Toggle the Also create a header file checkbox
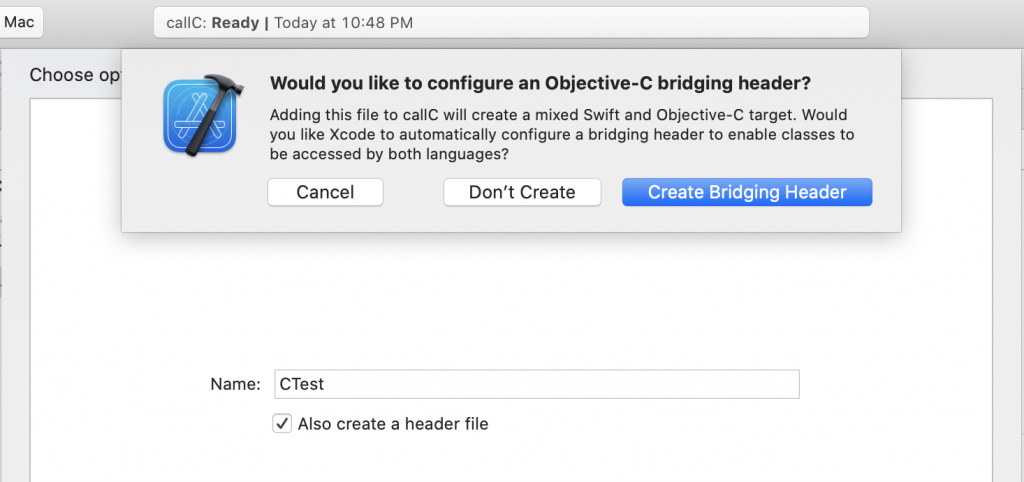1024x482 pixels. (282, 423)
